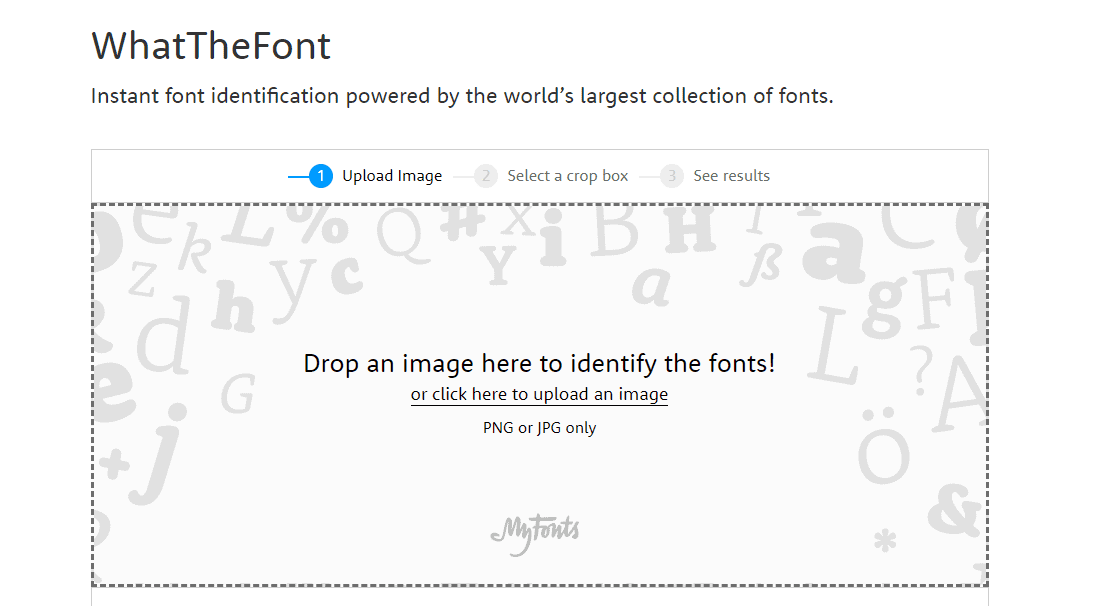Click 'Drop an image here to identify the fonts!'
Viewport: 1113px width, 606px height.
click(538, 363)
